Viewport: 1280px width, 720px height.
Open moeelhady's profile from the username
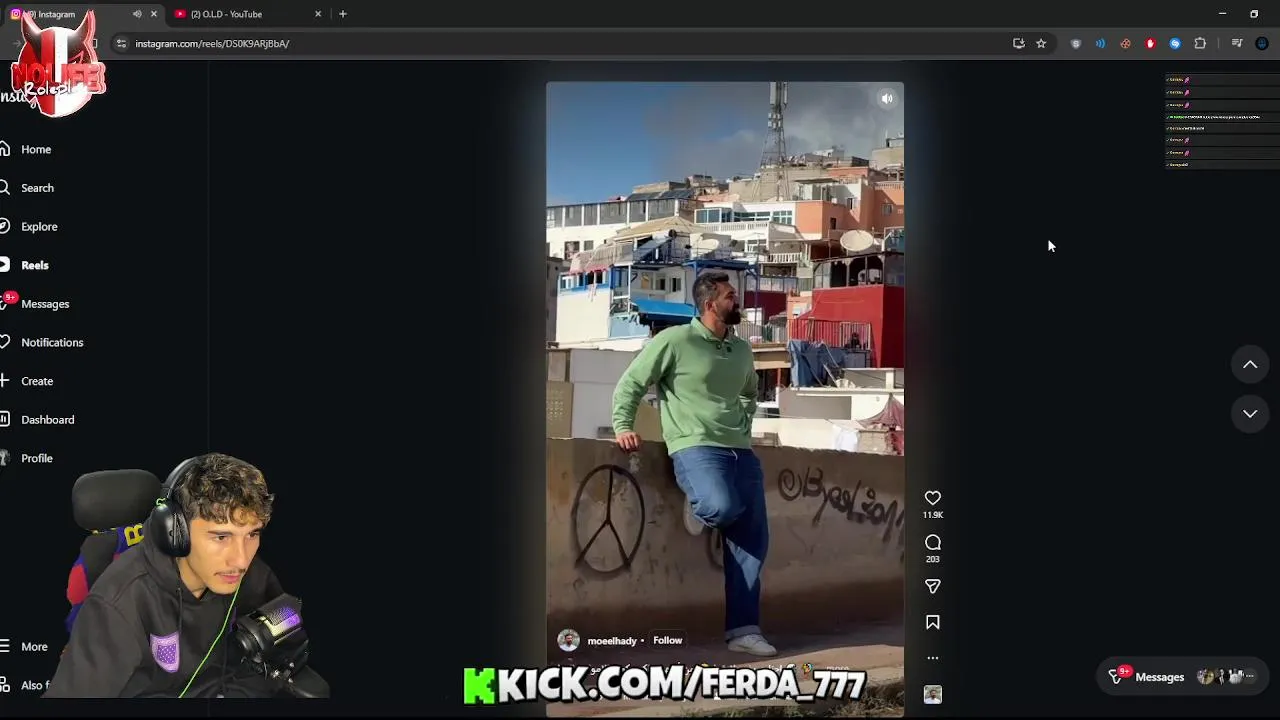click(x=612, y=641)
